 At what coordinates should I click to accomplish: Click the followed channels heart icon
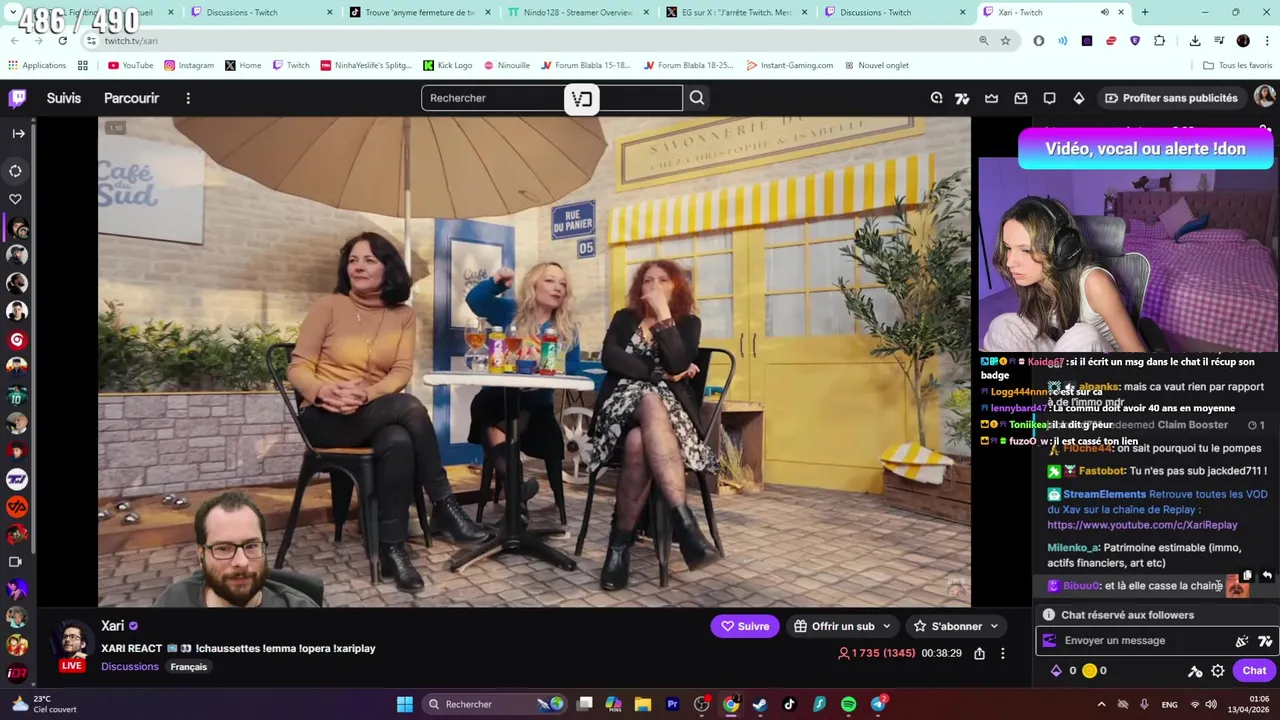point(15,199)
